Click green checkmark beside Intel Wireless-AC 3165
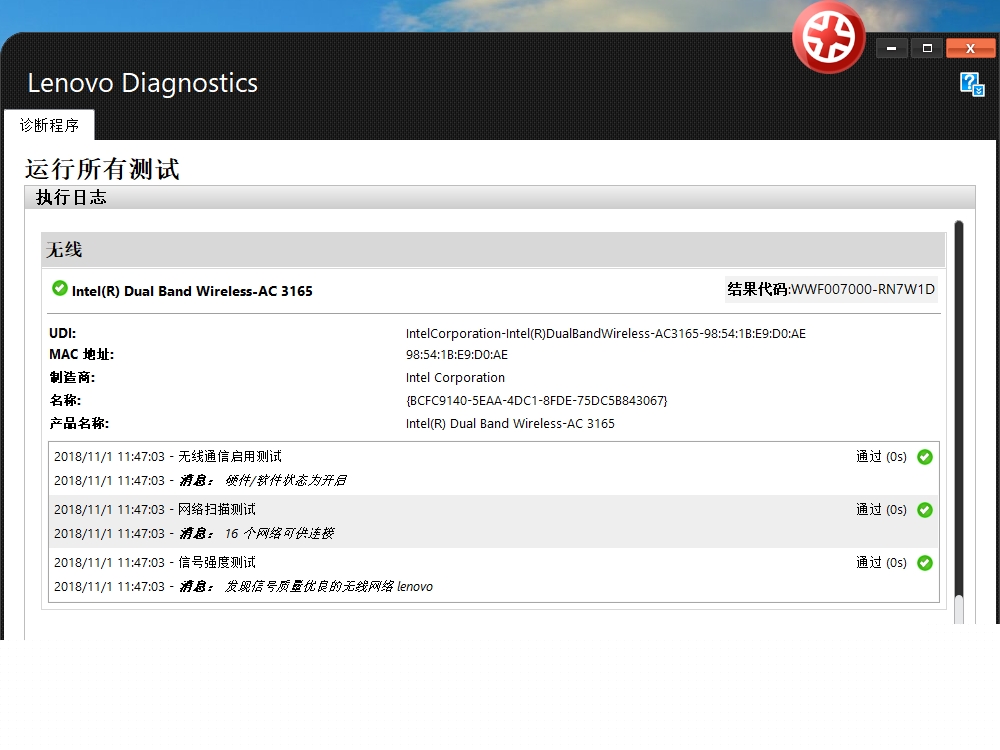Screen dimensions: 1000x750 coord(60,289)
